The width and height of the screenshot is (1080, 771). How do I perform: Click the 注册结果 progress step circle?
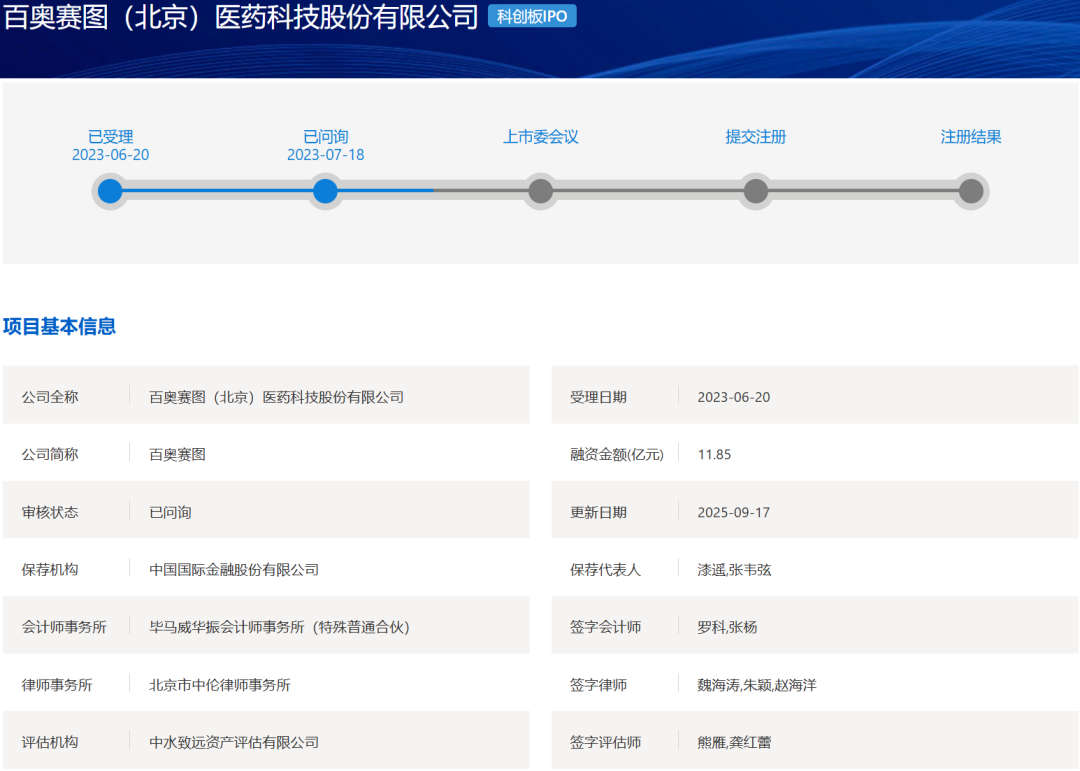(971, 191)
